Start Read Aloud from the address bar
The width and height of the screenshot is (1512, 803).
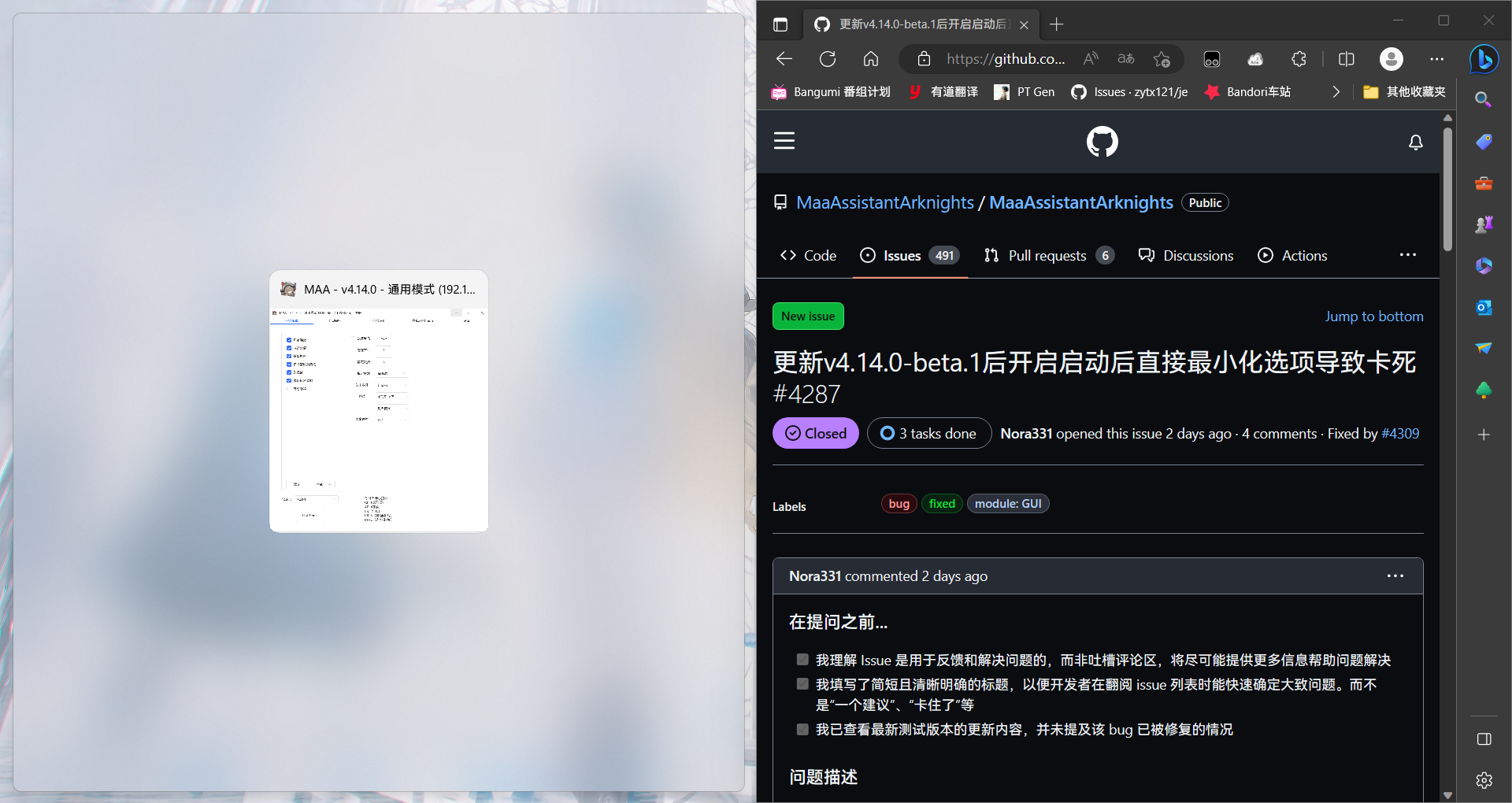pyautogui.click(x=1090, y=58)
